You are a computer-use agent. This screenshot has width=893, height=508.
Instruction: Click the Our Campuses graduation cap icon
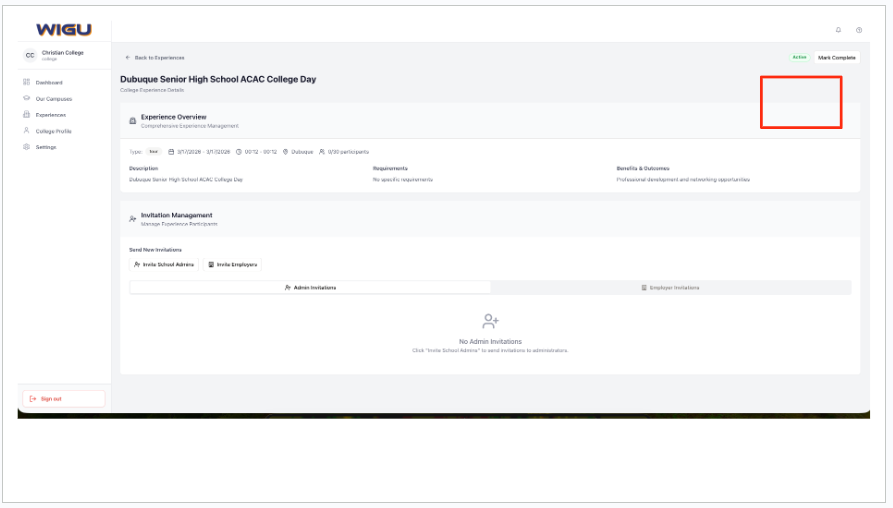point(26,98)
